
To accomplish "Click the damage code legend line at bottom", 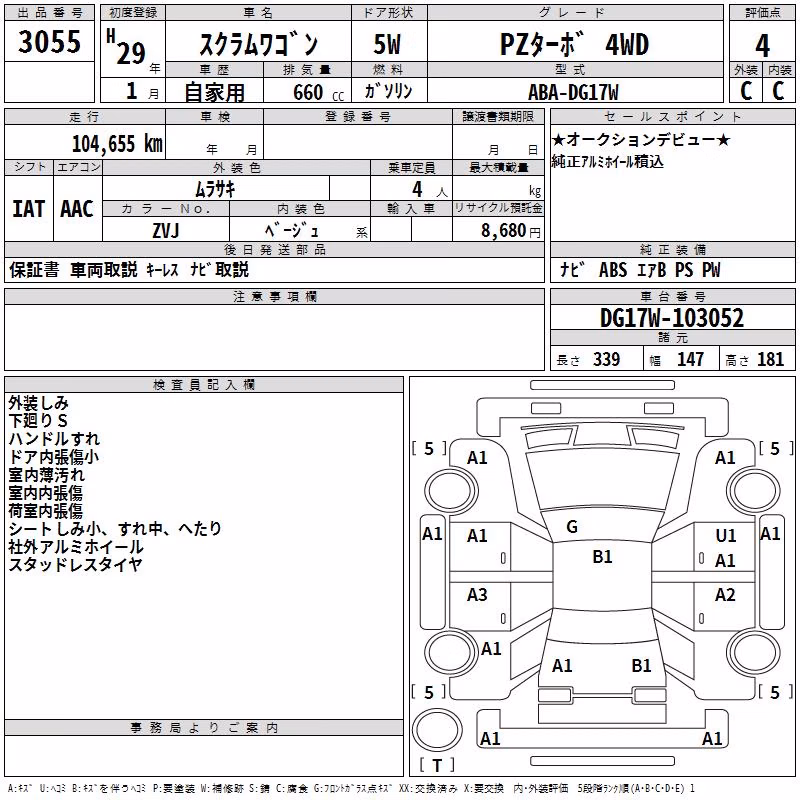I will click(351, 789).
